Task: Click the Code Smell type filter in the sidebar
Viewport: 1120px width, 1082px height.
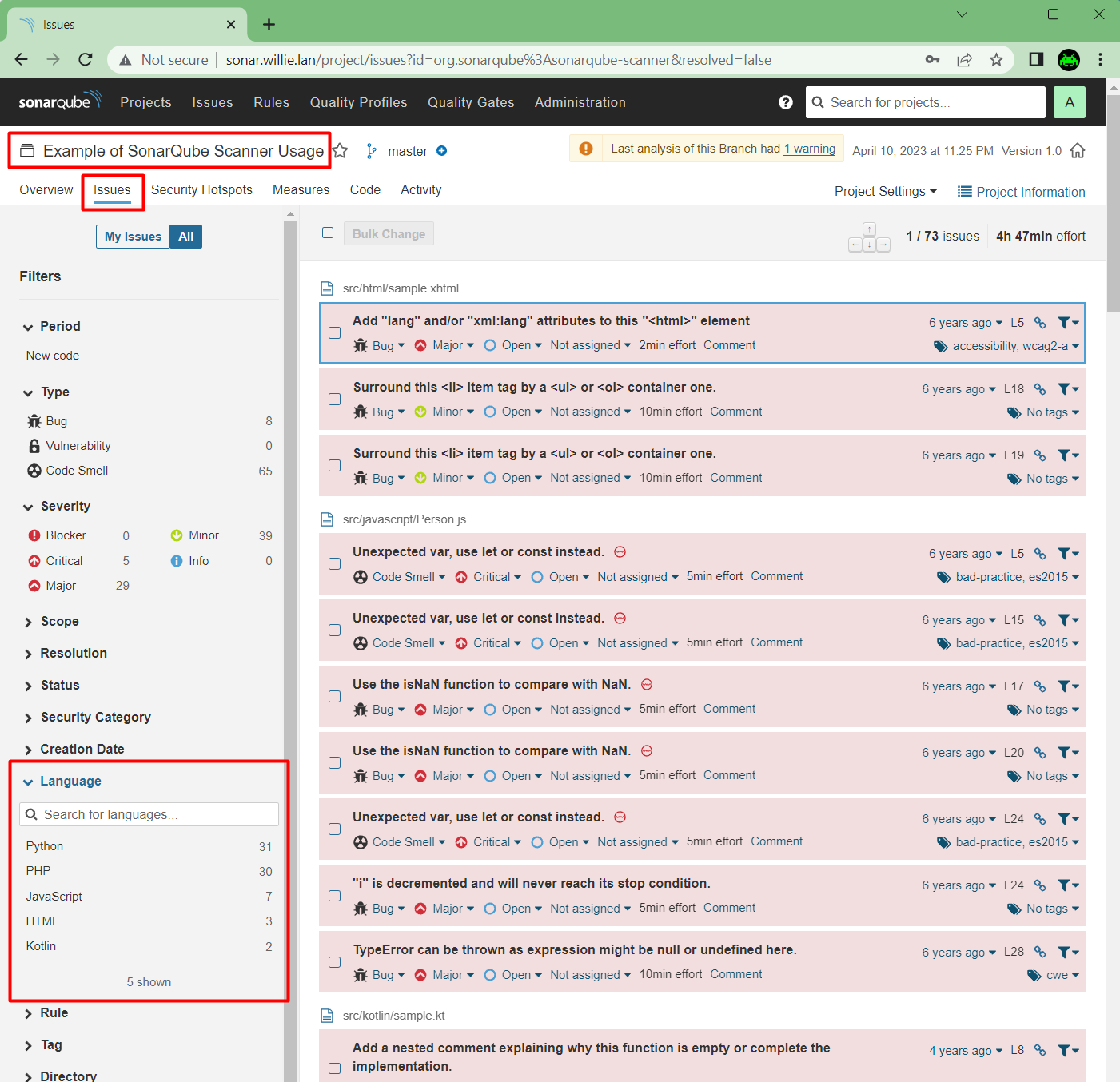Action: click(x=149, y=471)
